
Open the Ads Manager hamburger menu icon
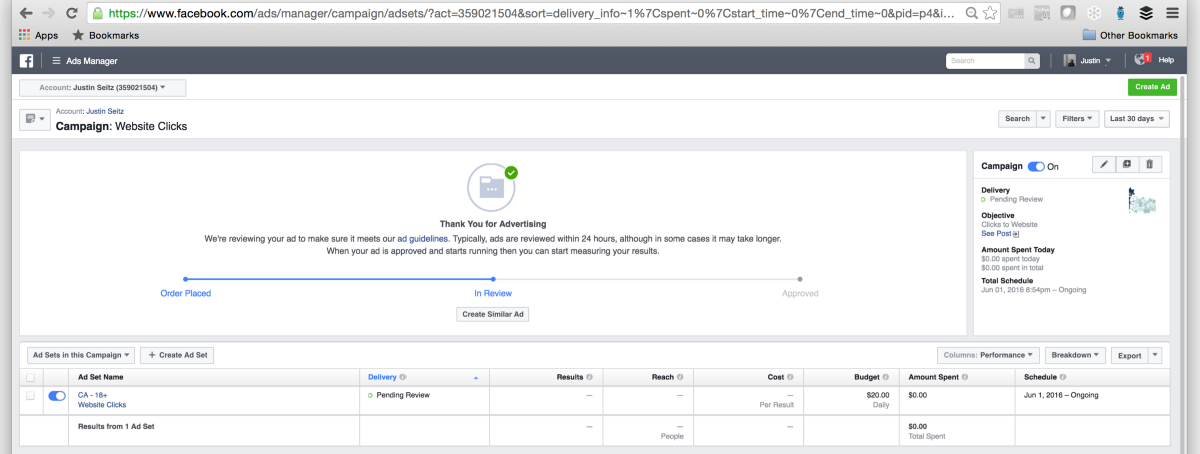coord(57,60)
